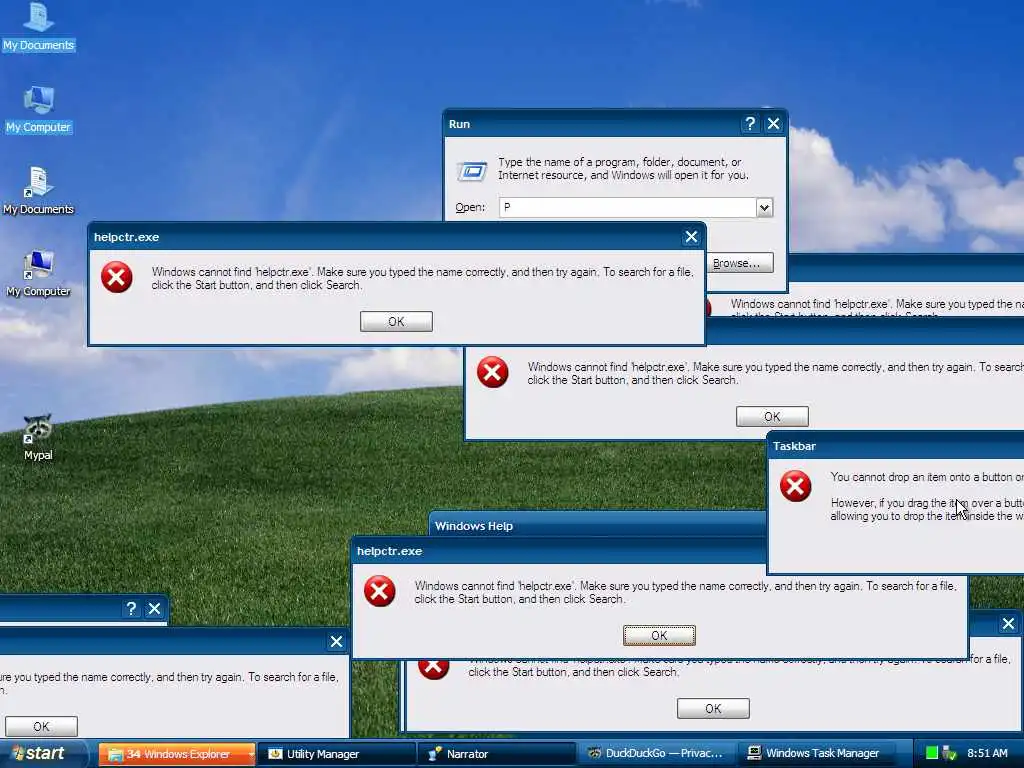Click the Start button
Screen dimensions: 1024x768
43,754
